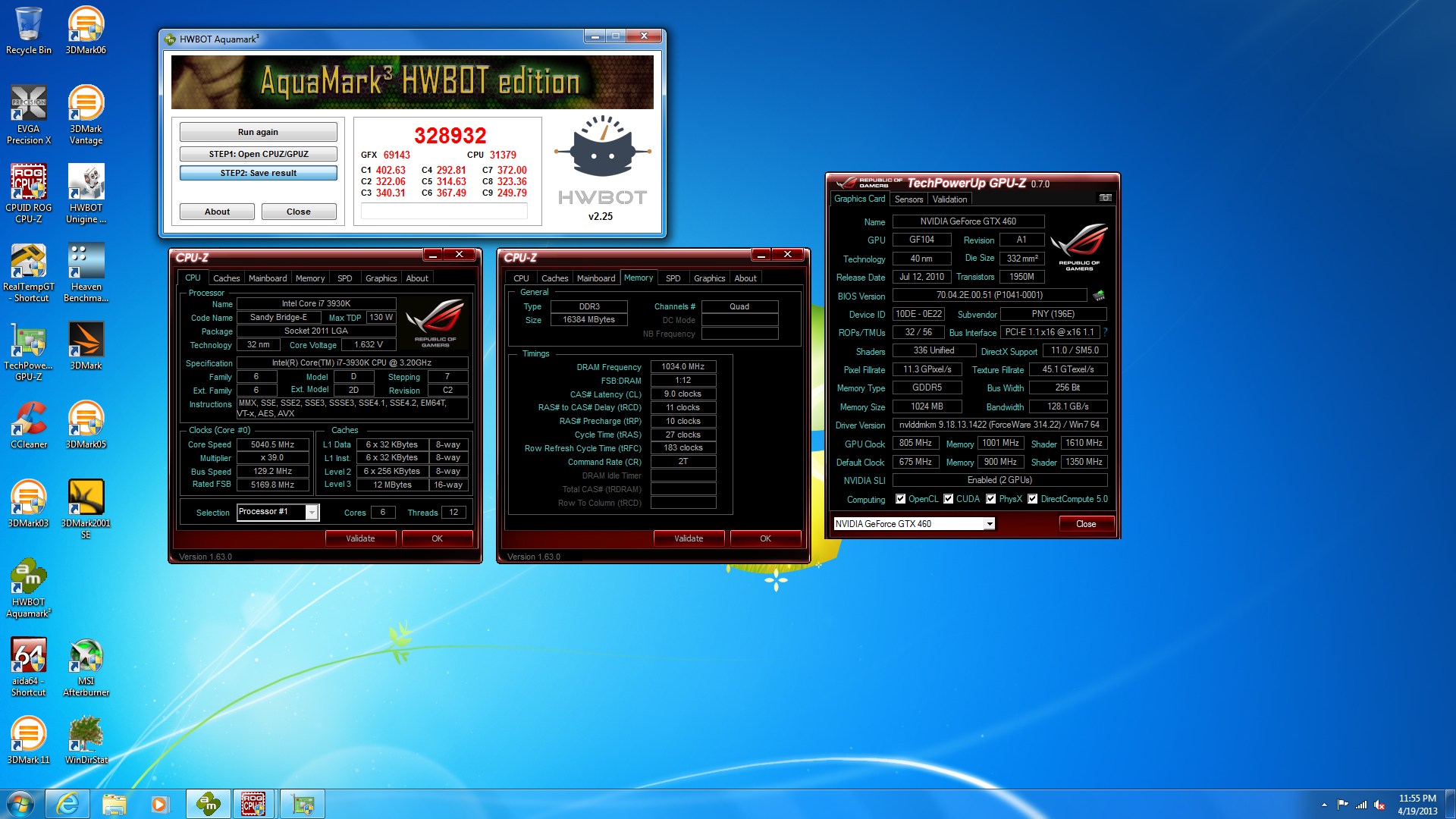Viewport: 1456px width, 819px height.
Task: Open Windows Explorer folder in taskbar
Action: click(114, 804)
